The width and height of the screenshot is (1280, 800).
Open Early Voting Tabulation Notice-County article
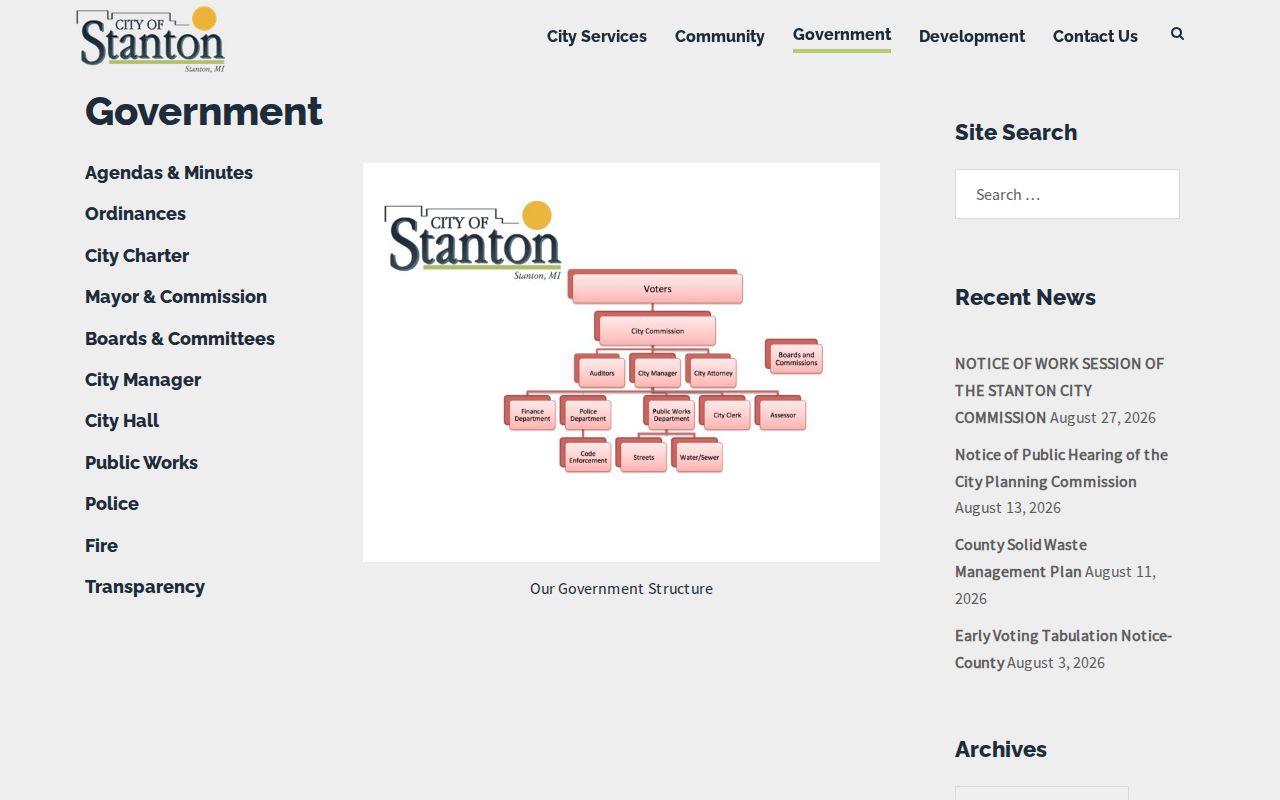coord(1063,648)
